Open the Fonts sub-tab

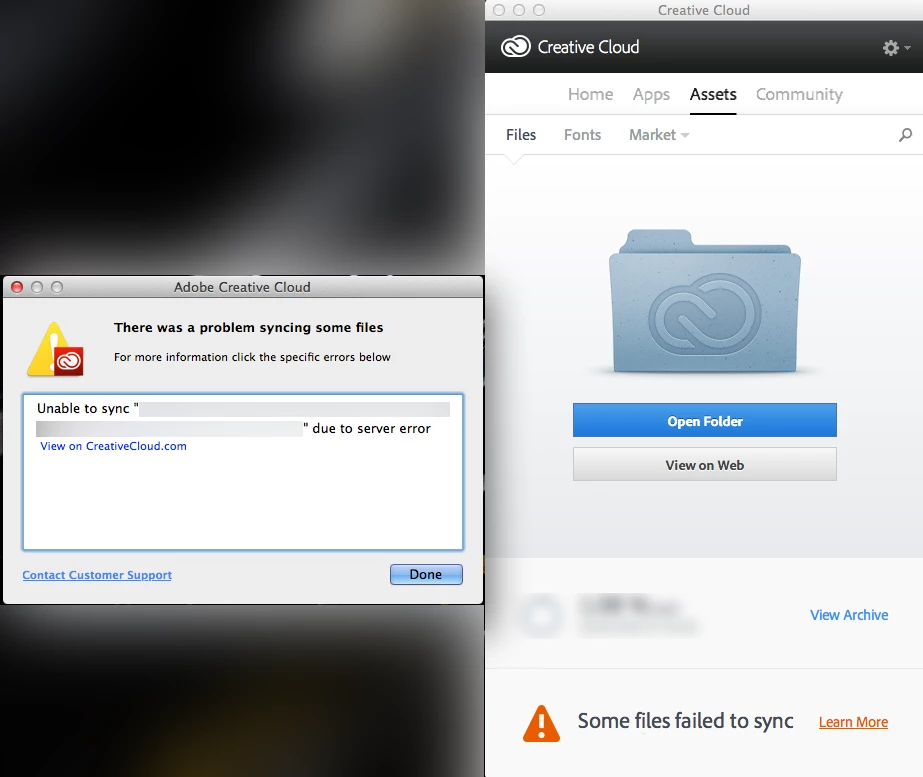[582, 135]
